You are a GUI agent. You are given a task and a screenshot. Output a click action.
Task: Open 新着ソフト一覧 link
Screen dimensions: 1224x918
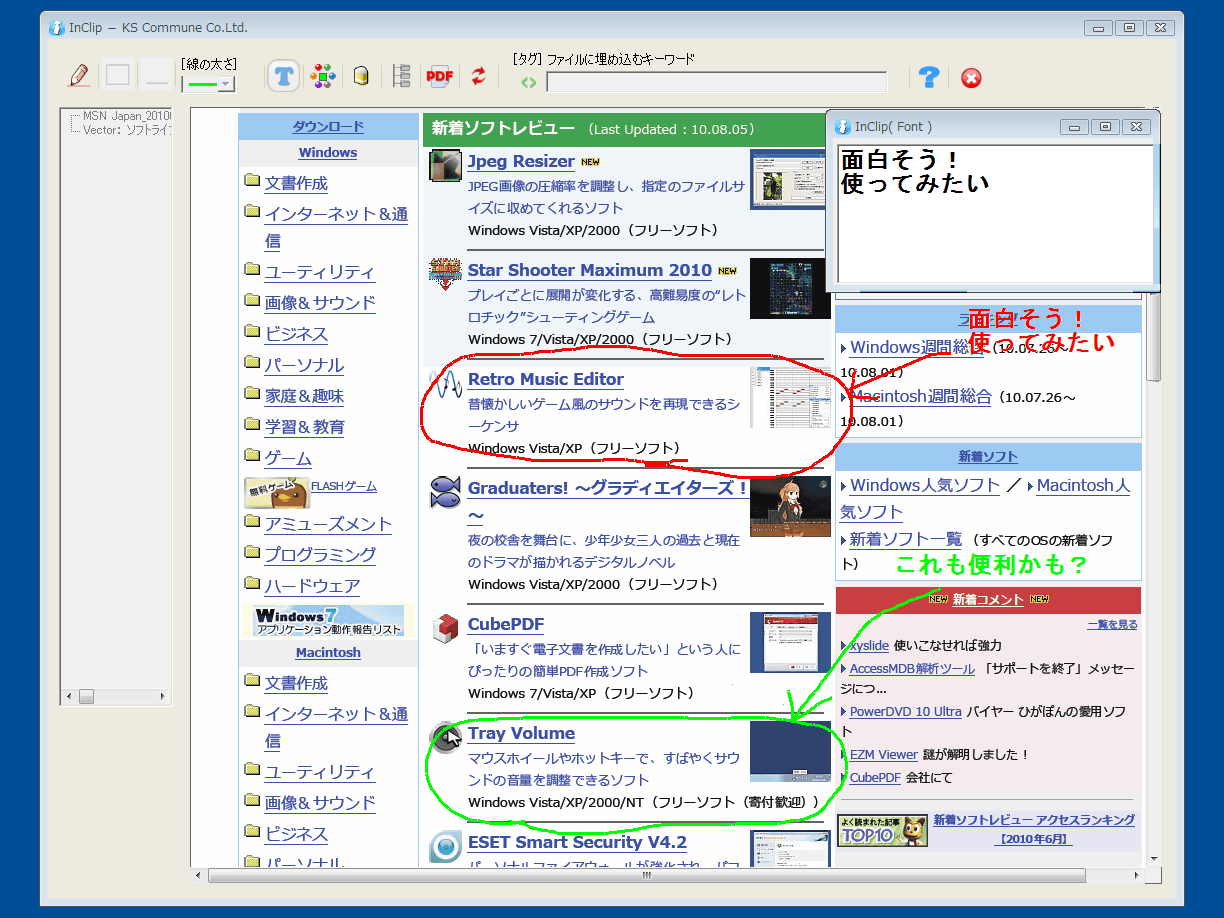(905, 539)
